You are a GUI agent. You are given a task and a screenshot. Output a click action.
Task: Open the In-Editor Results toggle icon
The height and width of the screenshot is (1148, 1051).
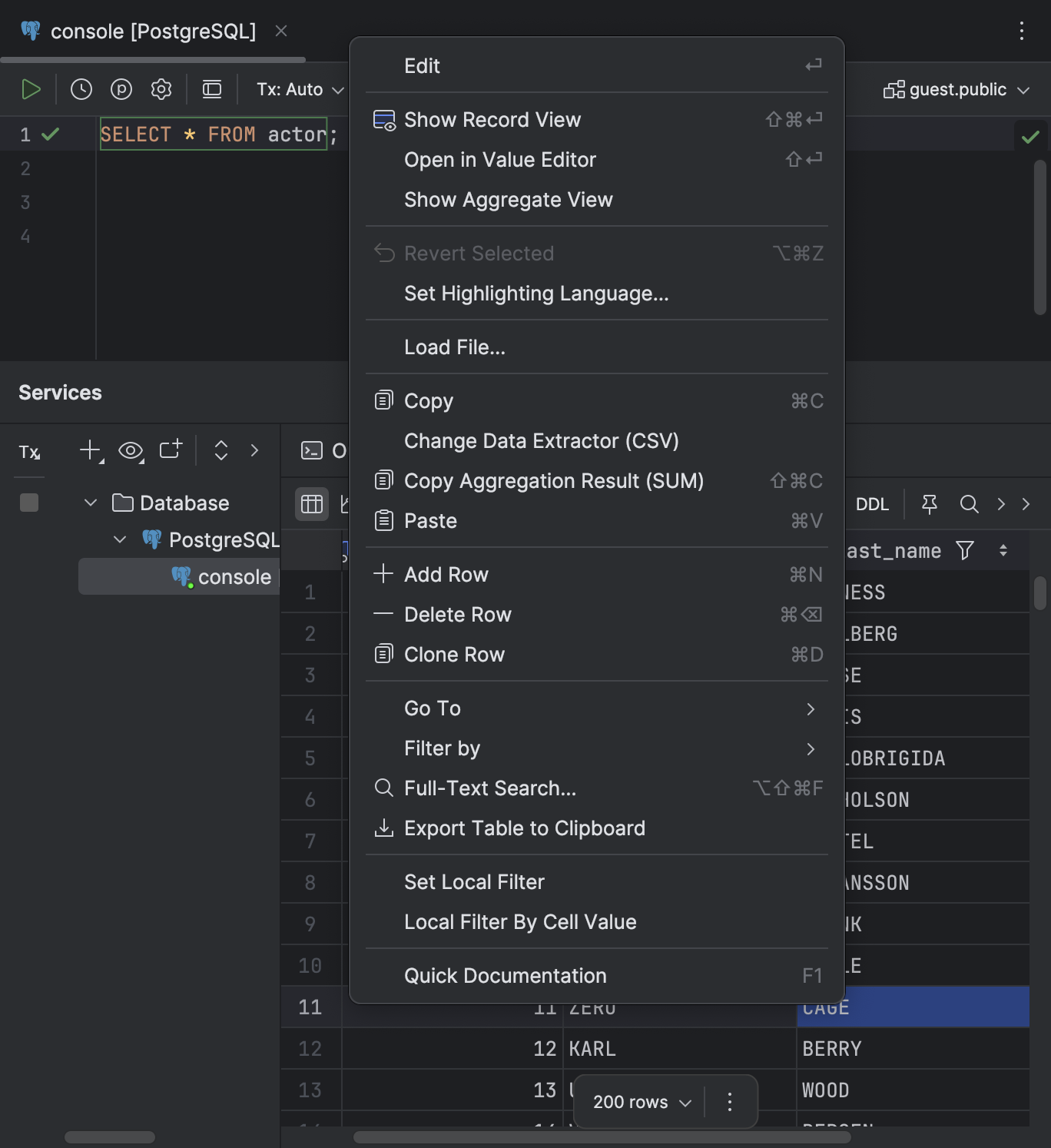click(212, 88)
